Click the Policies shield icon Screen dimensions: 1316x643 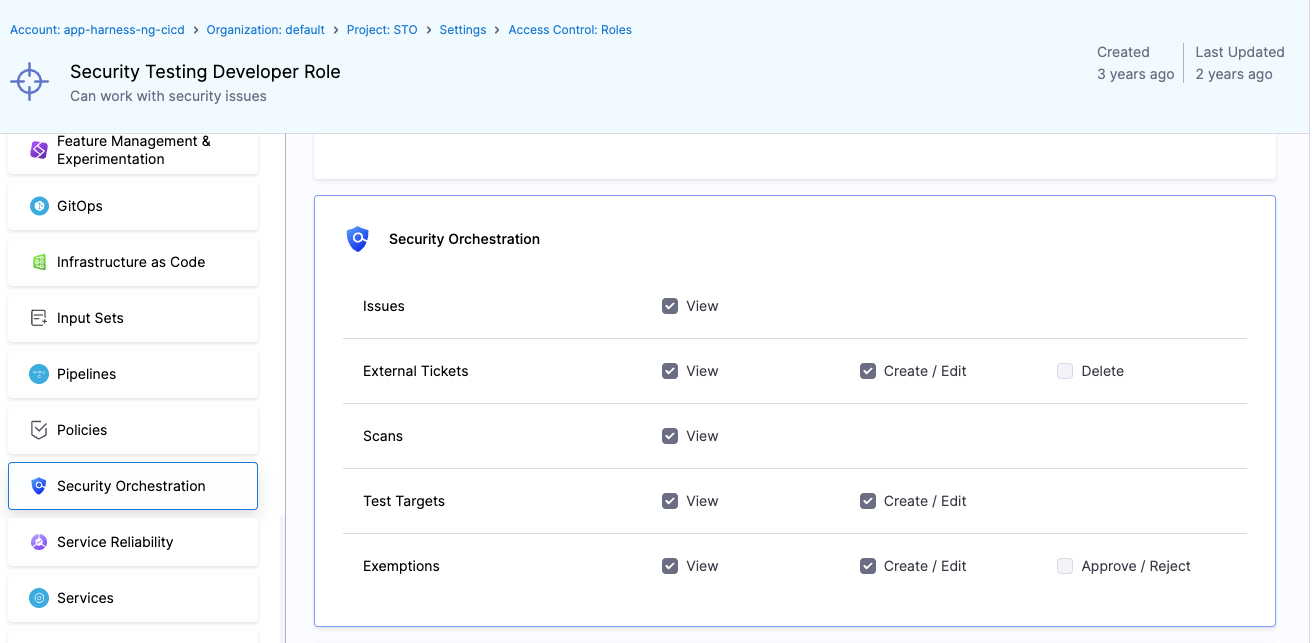(39, 430)
